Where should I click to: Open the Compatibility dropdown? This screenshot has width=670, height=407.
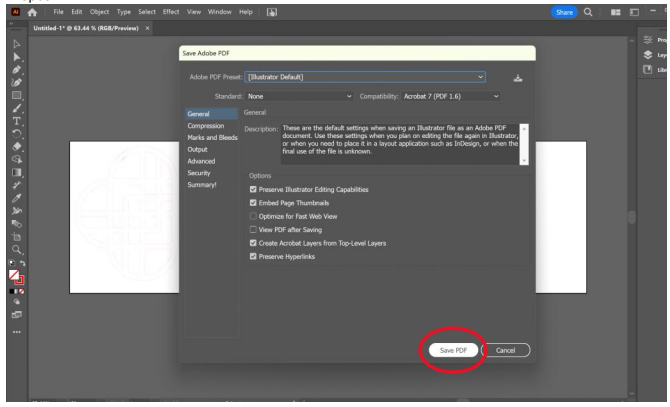452,96
